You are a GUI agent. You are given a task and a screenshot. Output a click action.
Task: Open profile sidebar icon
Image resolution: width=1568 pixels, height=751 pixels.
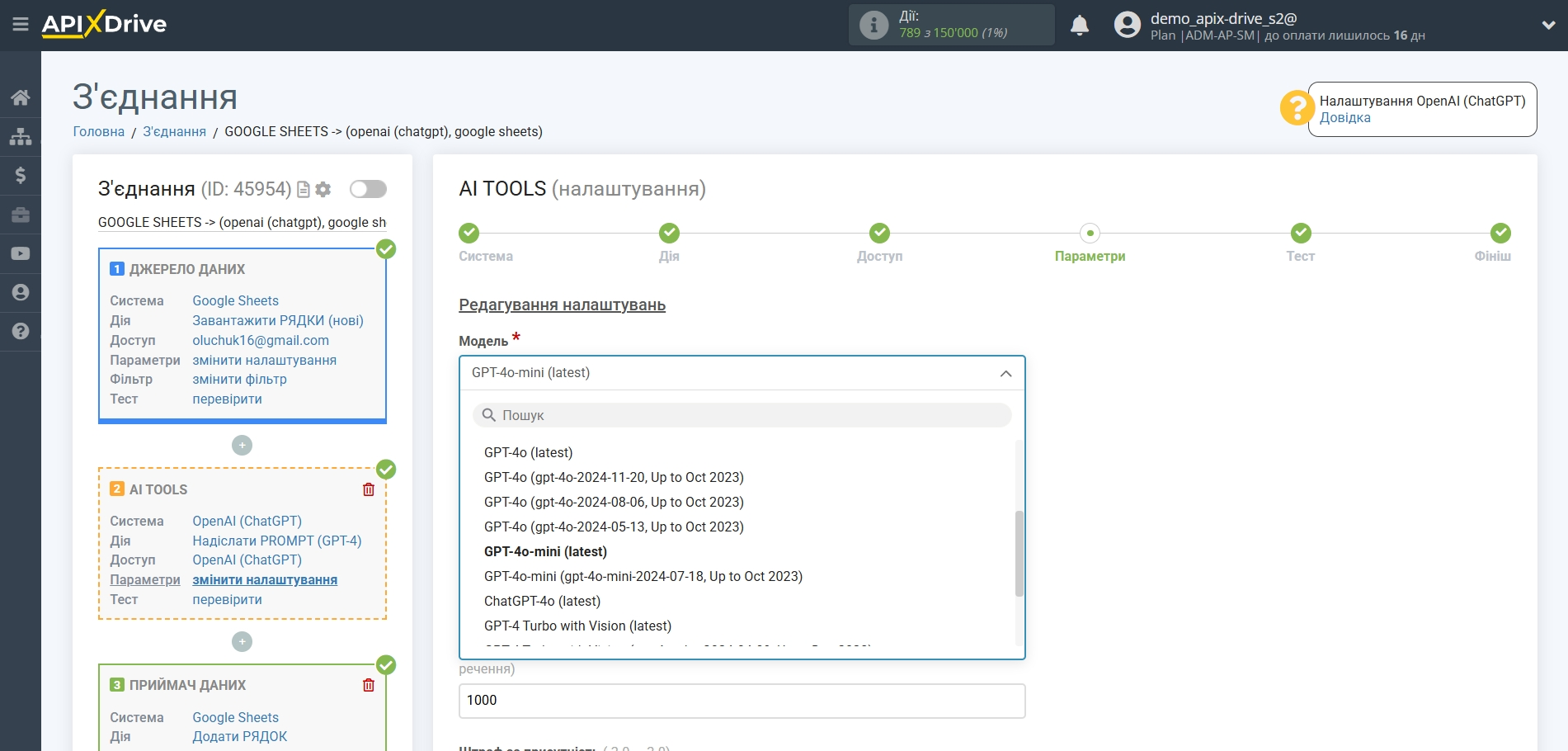21,292
